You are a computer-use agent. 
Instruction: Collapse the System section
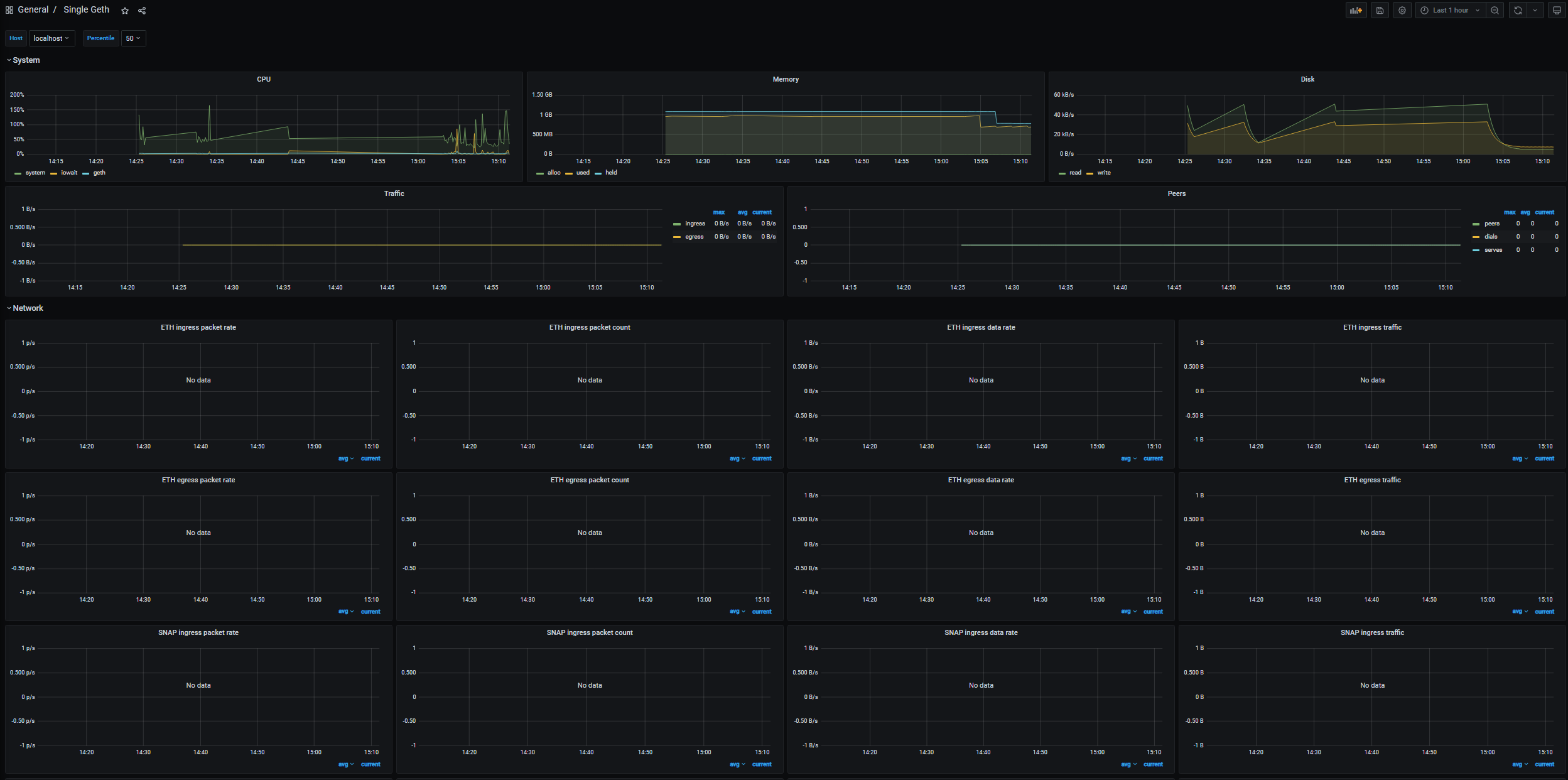click(25, 60)
